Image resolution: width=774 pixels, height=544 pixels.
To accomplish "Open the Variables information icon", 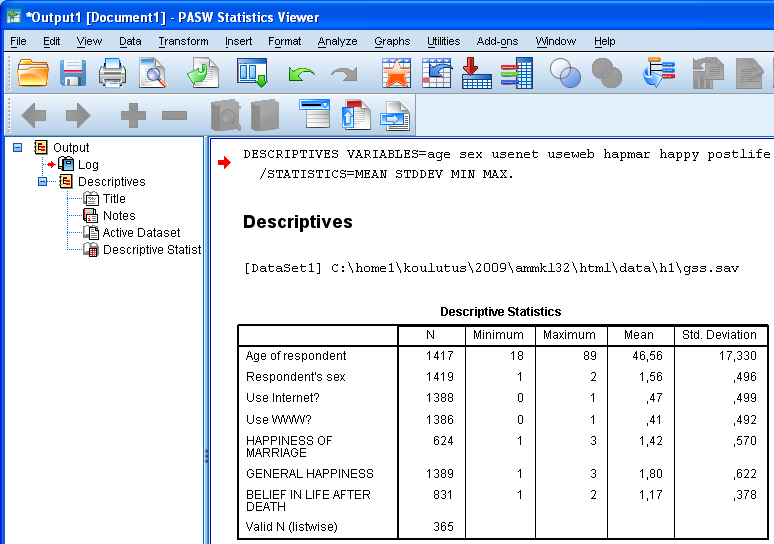I will click(517, 73).
